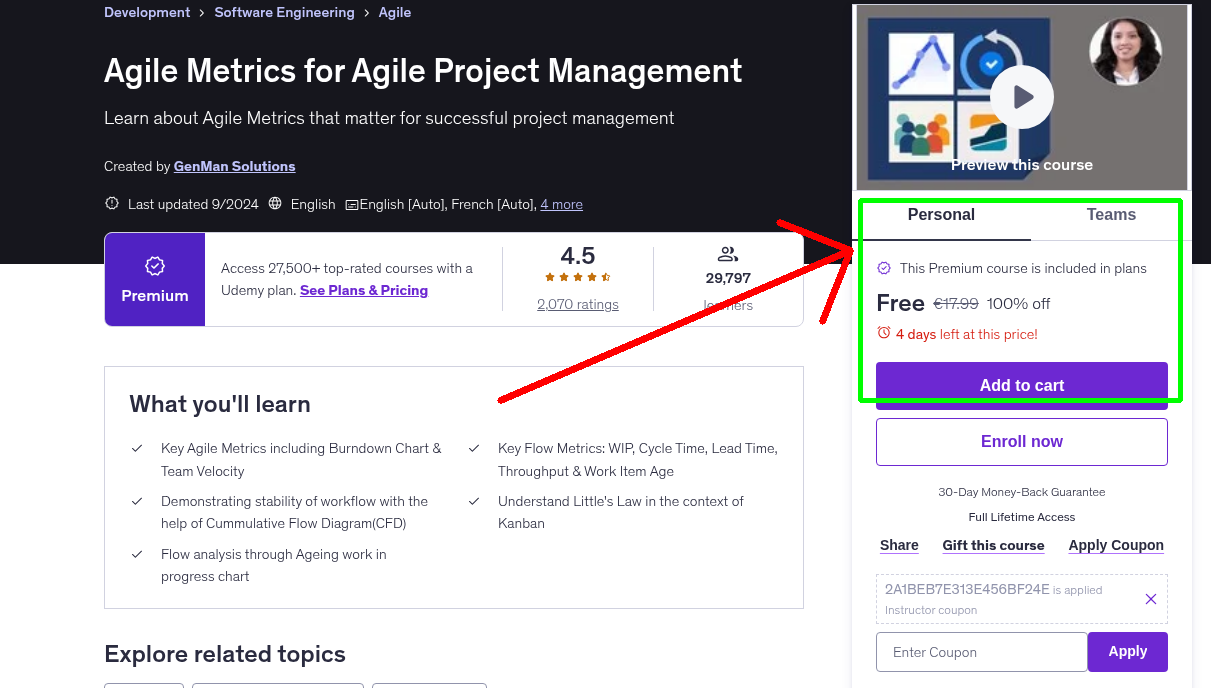The image size is (1211, 688).
Task: Open See Plans & Pricing
Action: click(x=363, y=290)
